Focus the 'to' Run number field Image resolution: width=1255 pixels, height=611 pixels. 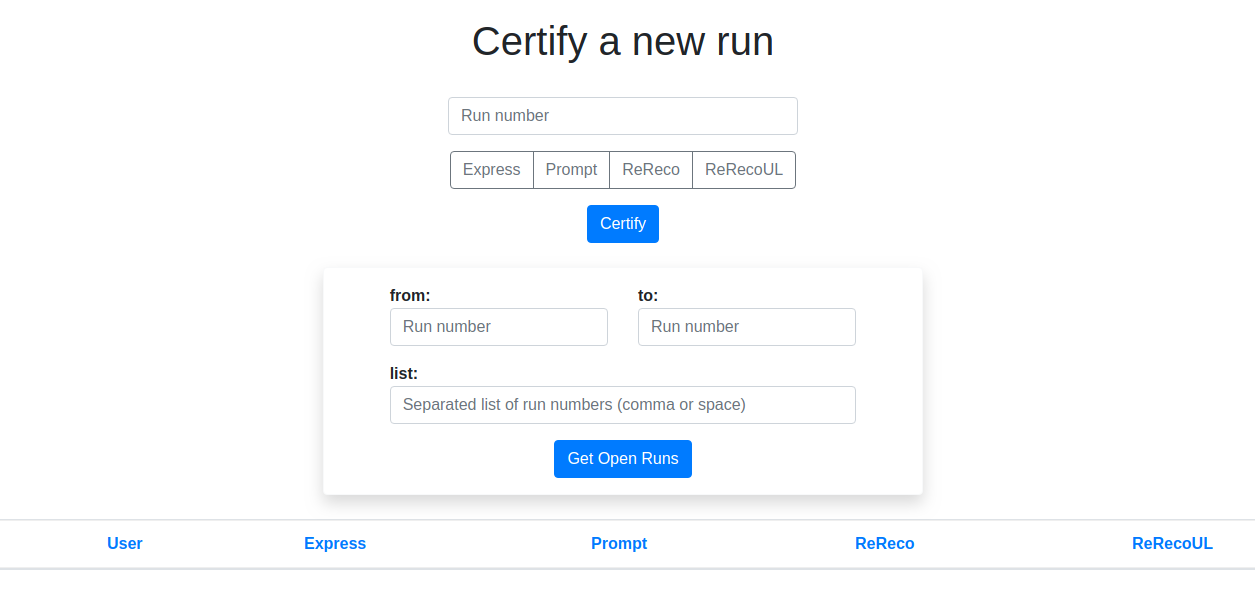[x=747, y=327]
